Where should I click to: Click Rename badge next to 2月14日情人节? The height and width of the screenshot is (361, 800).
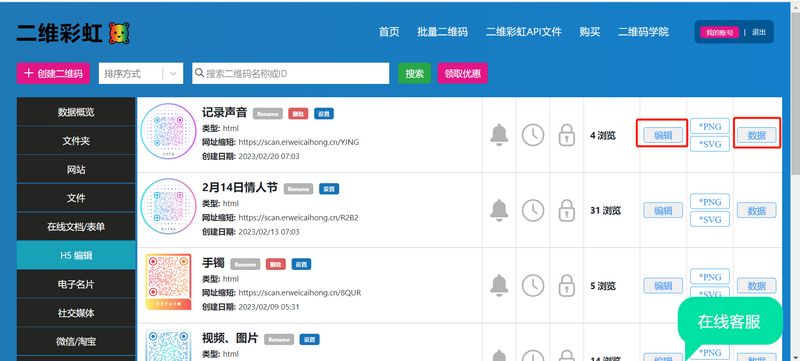(x=298, y=189)
